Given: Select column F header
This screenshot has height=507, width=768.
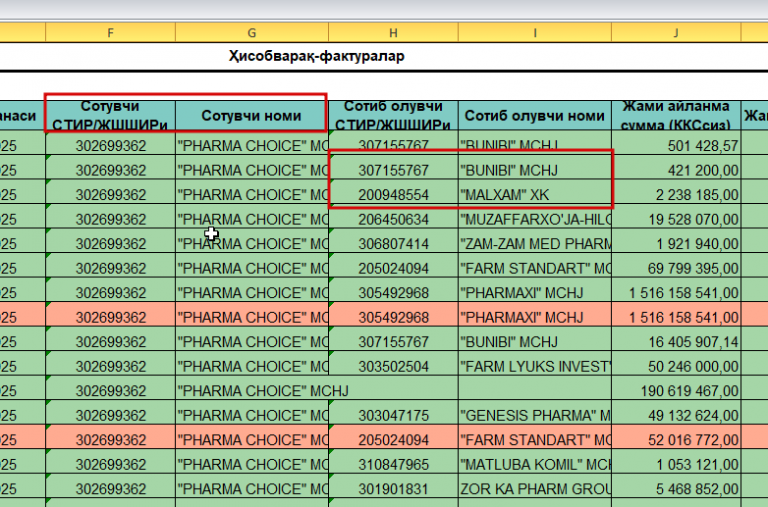Looking at the screenshot, I should [110, 33].
